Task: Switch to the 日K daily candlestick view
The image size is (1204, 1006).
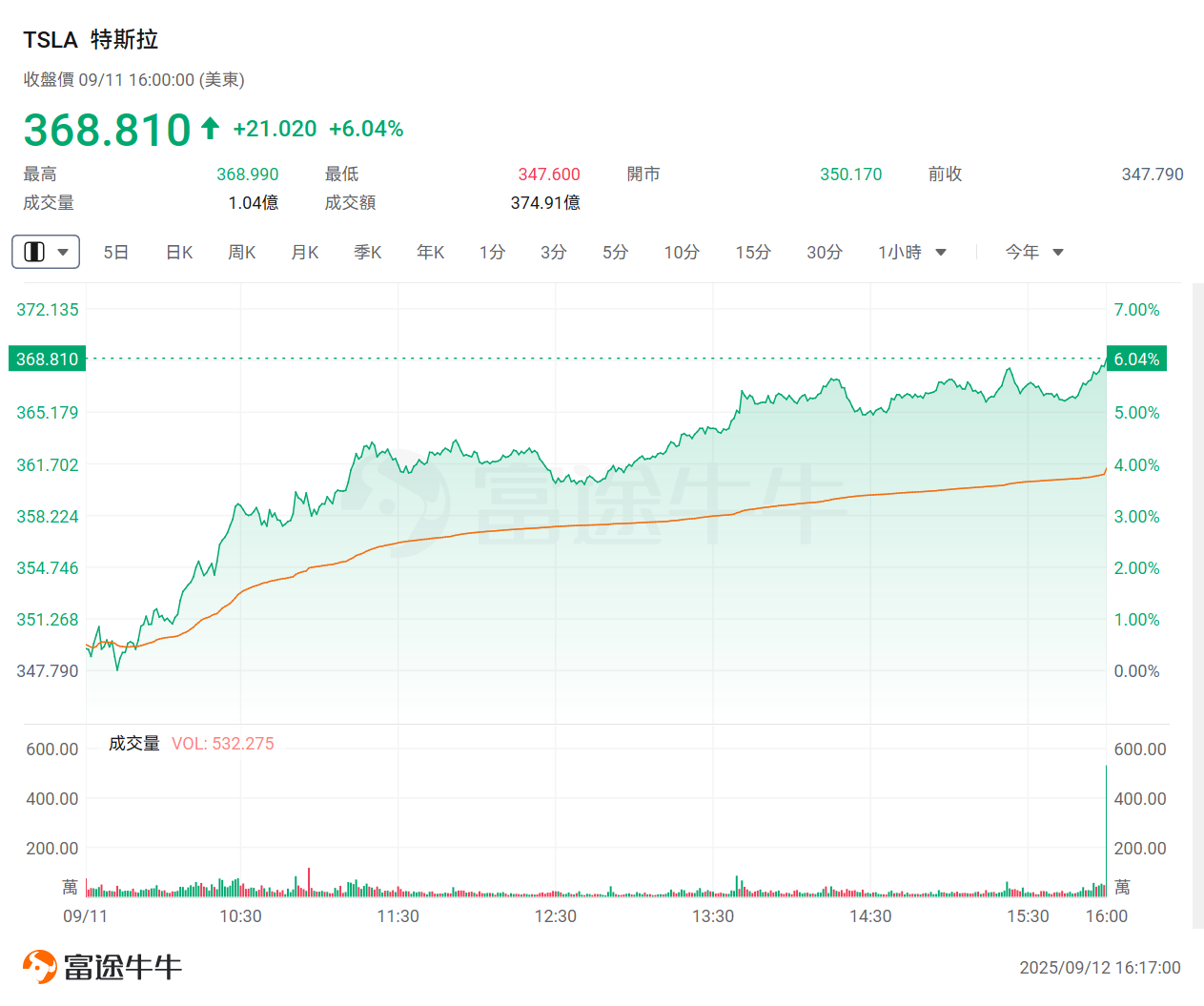Action: 178,252
